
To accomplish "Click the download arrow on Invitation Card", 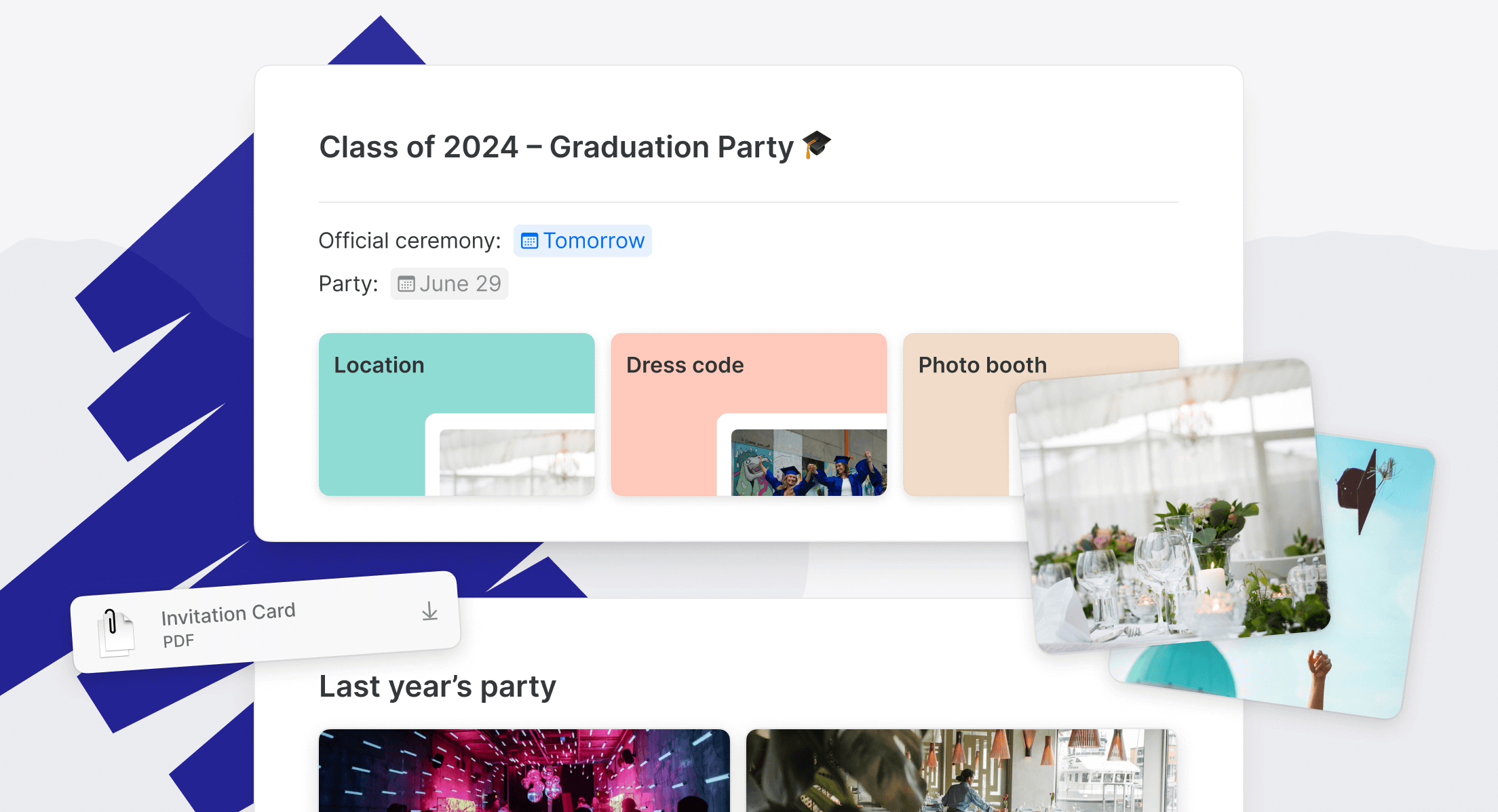I will pos(429,611).
